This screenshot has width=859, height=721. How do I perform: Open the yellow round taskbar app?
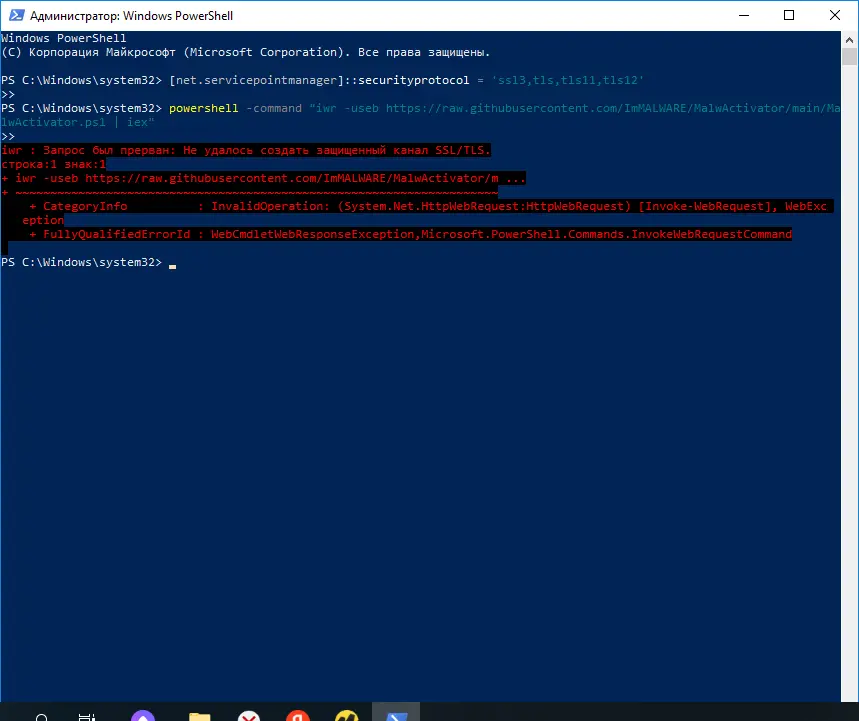pos(347,716)
